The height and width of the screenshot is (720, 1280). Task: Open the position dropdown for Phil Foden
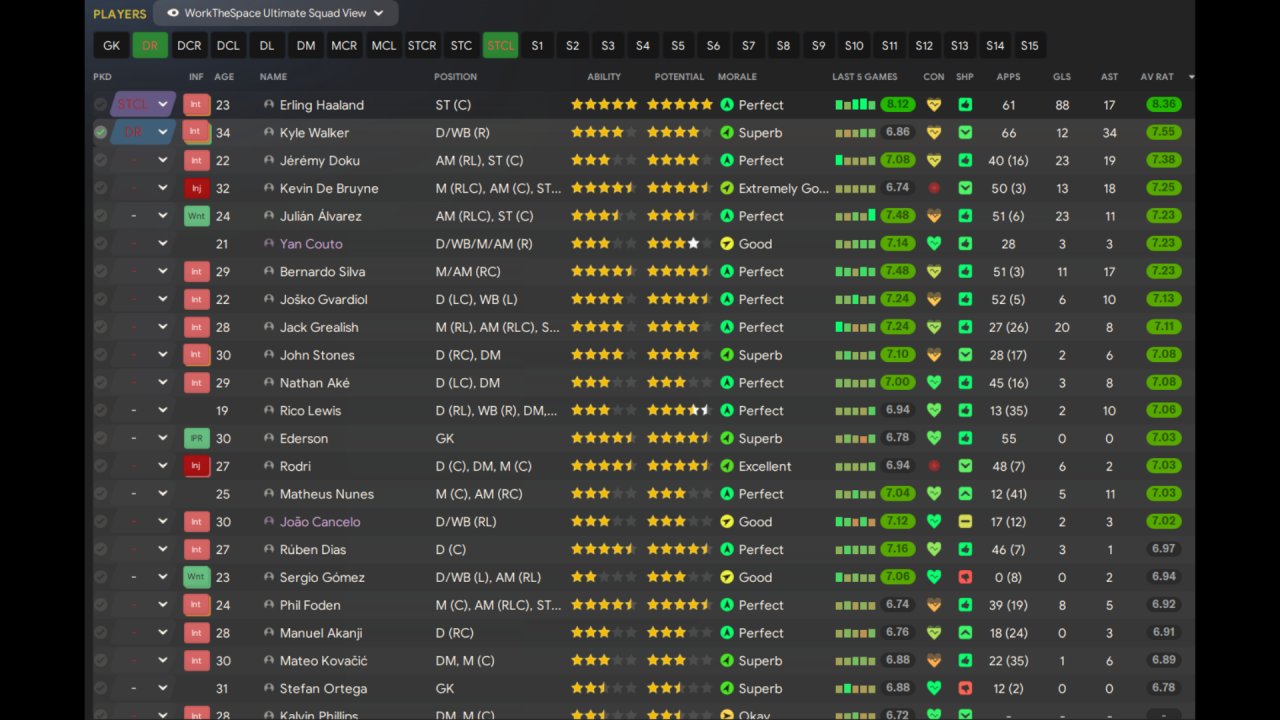point(143,605)
